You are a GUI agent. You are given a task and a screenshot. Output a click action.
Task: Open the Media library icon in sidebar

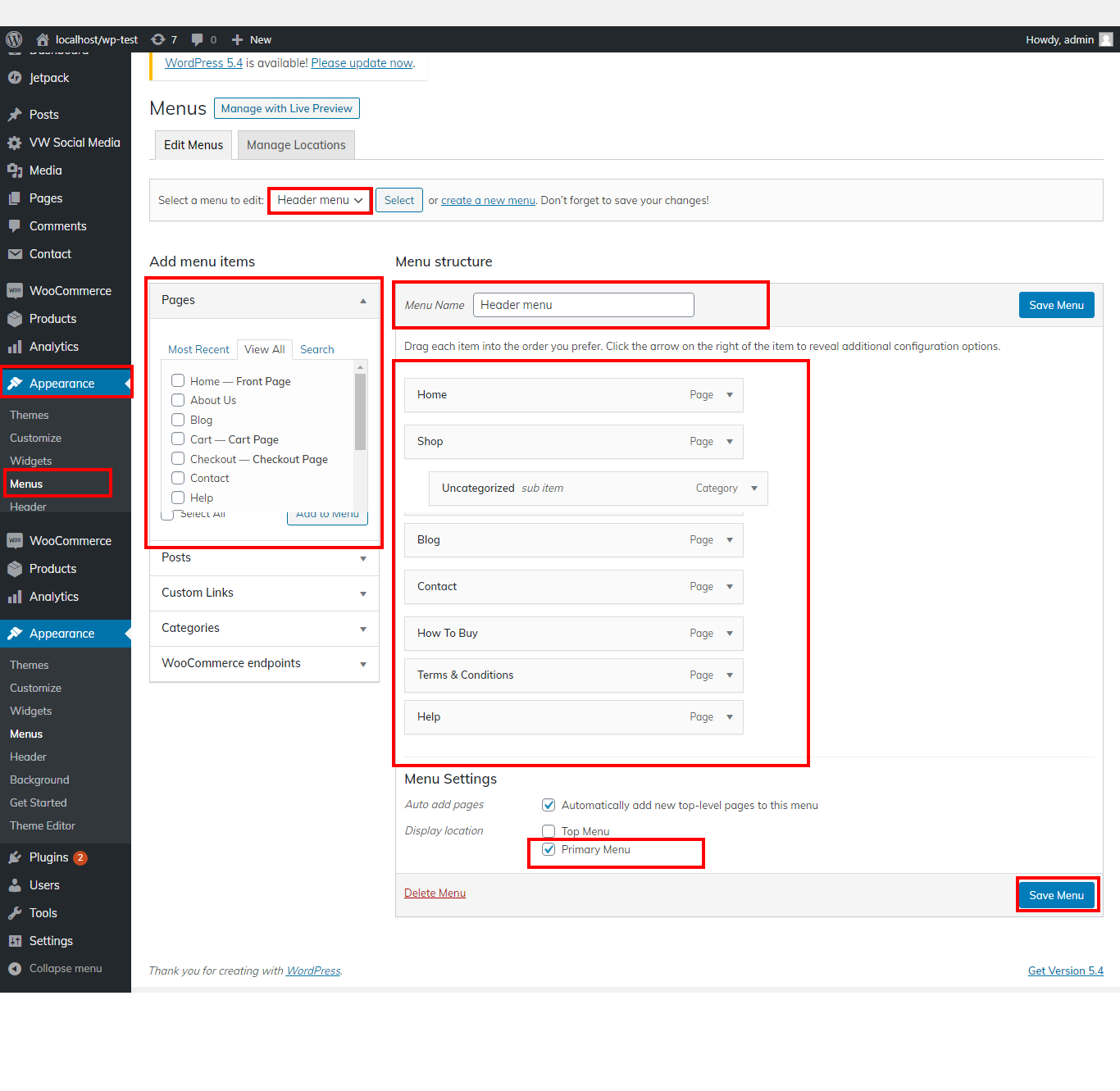click(x=15, y=170)
